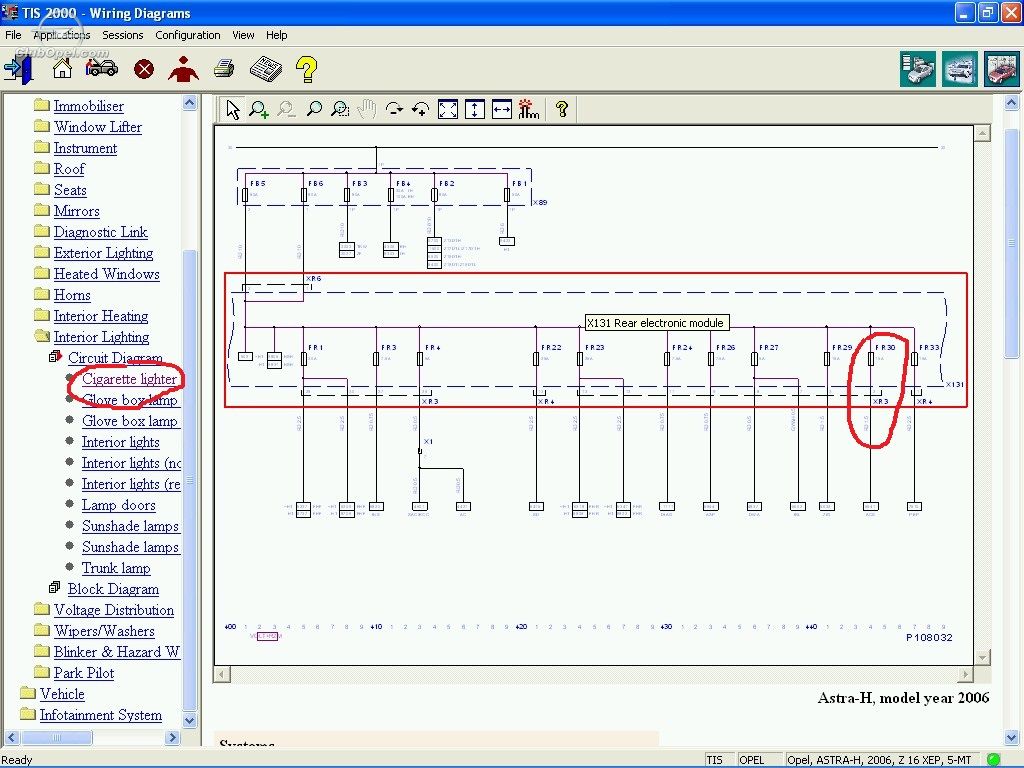Expand the Exterior Lighting folder

[x=41, y=252]
